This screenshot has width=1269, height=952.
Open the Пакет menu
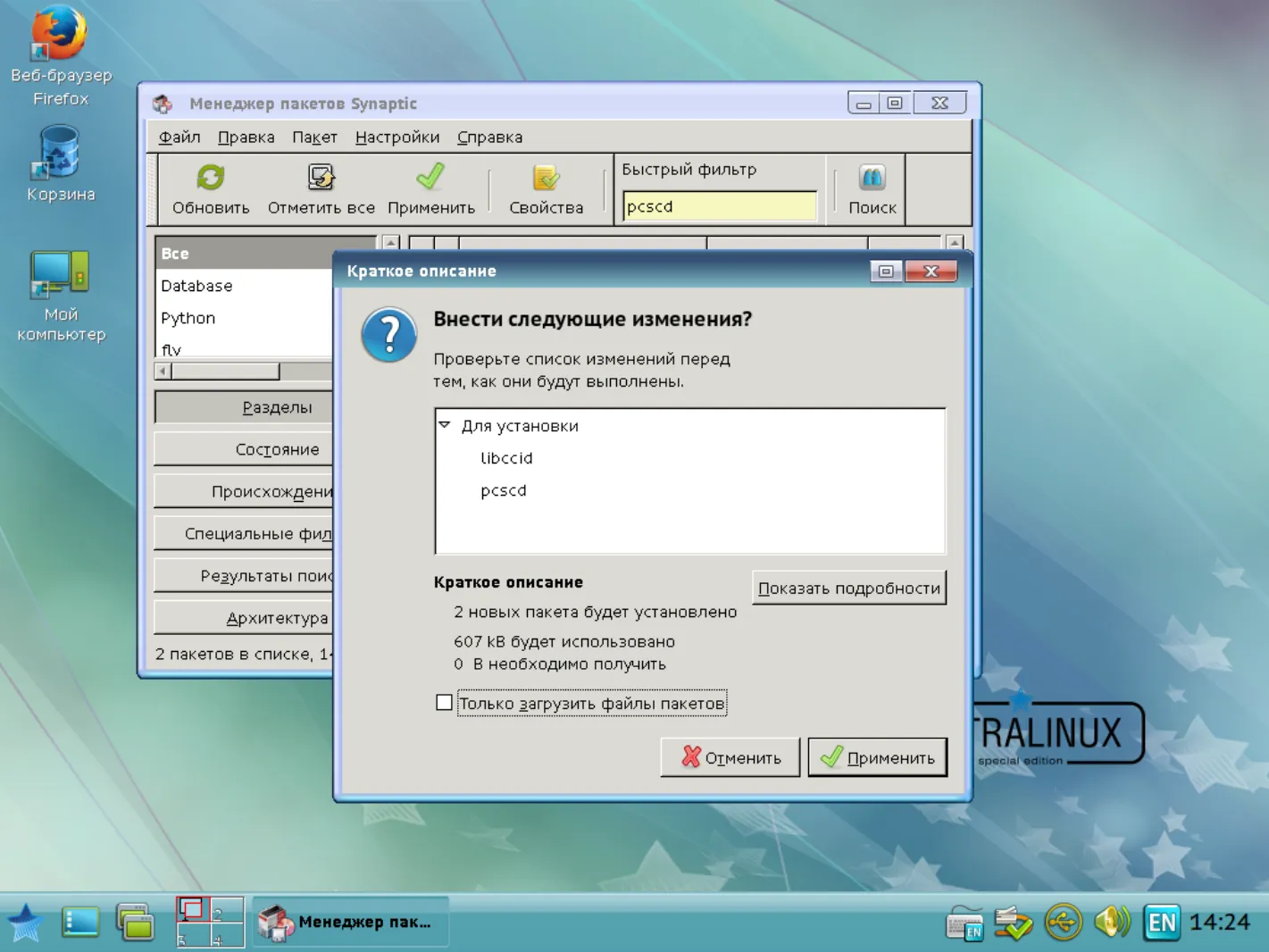314,137
